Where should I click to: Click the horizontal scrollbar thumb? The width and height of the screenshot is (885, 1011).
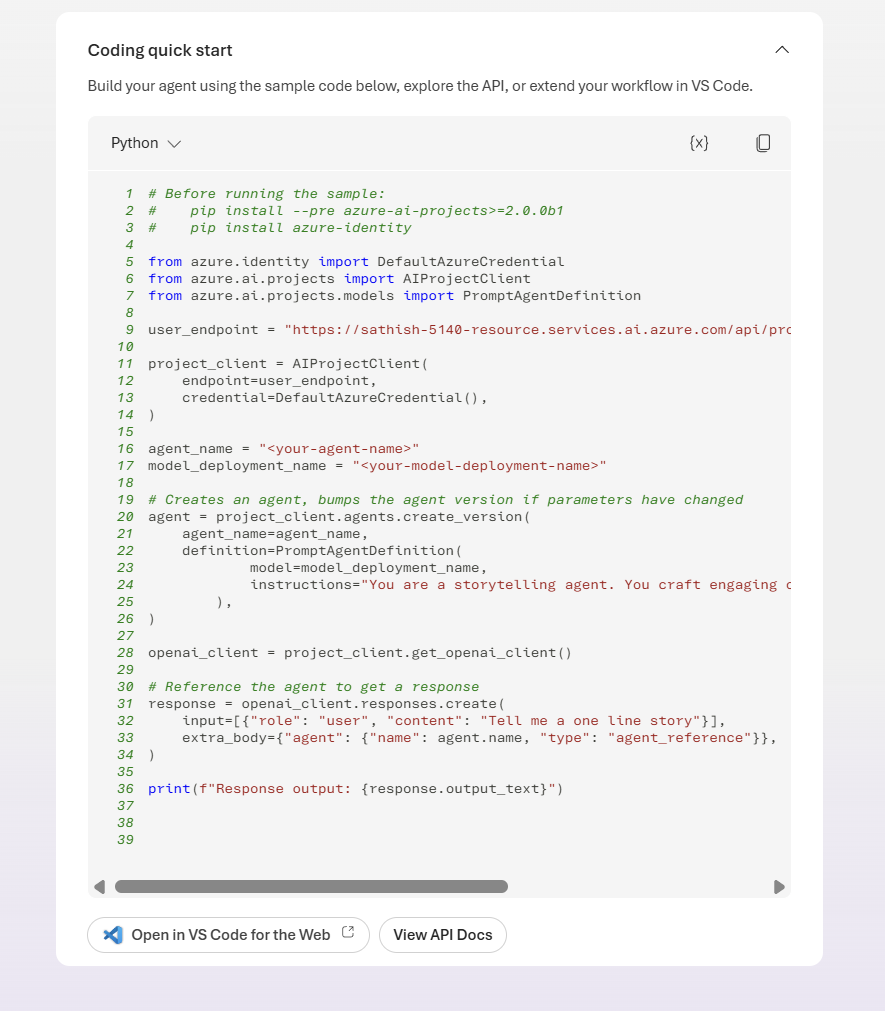point(311,886)
